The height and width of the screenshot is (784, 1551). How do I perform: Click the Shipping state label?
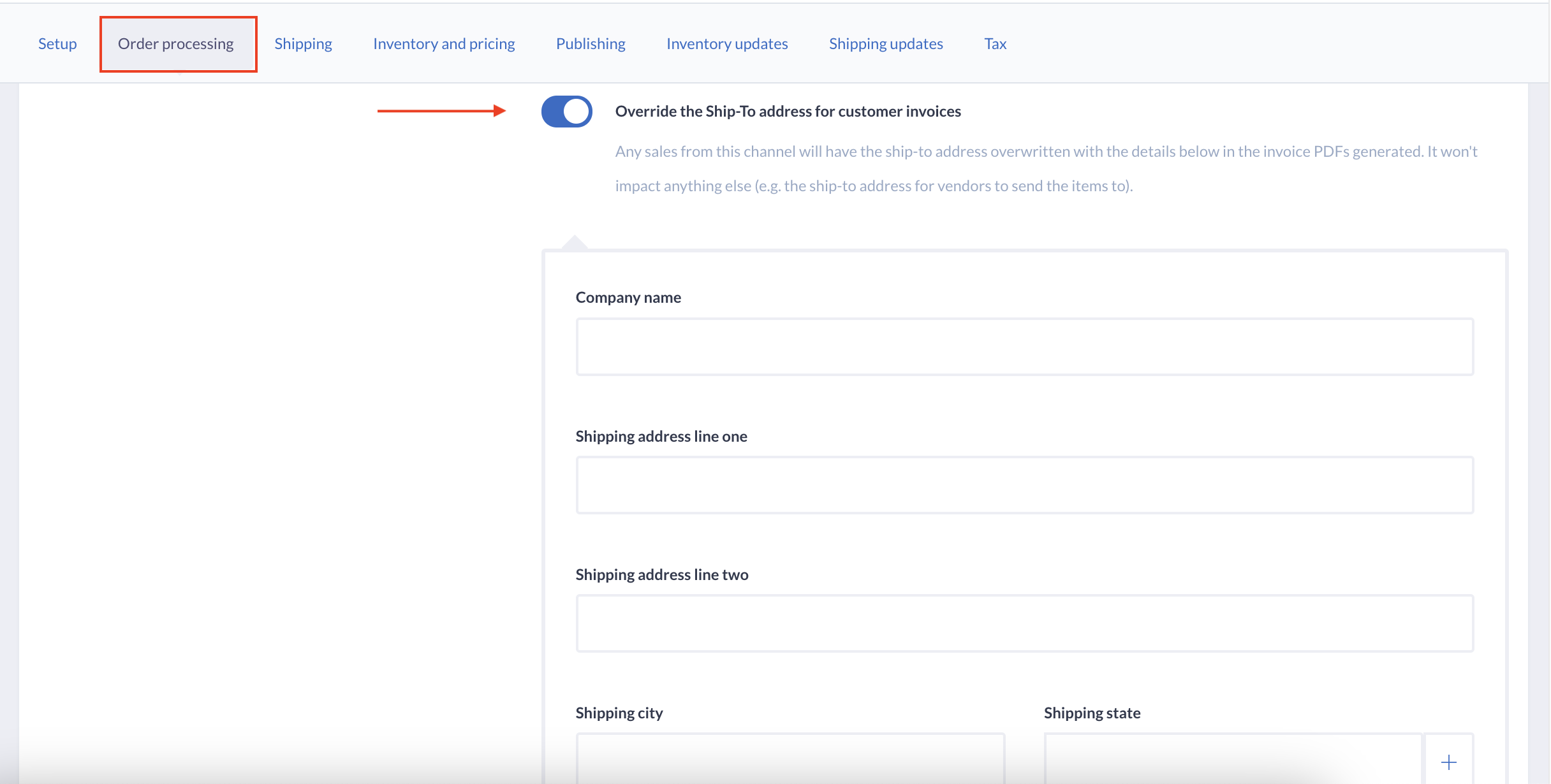[x=1092, y=713]
